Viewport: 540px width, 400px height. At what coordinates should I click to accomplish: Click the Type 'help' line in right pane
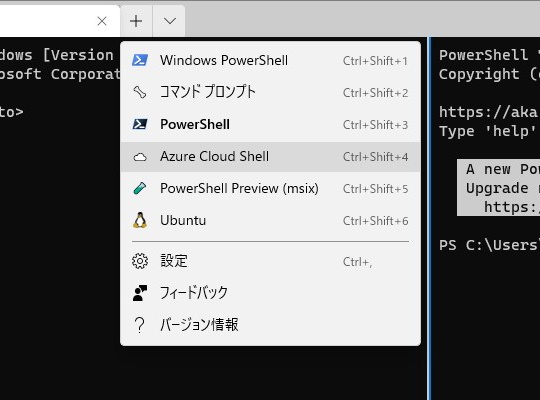coord(489,131)
